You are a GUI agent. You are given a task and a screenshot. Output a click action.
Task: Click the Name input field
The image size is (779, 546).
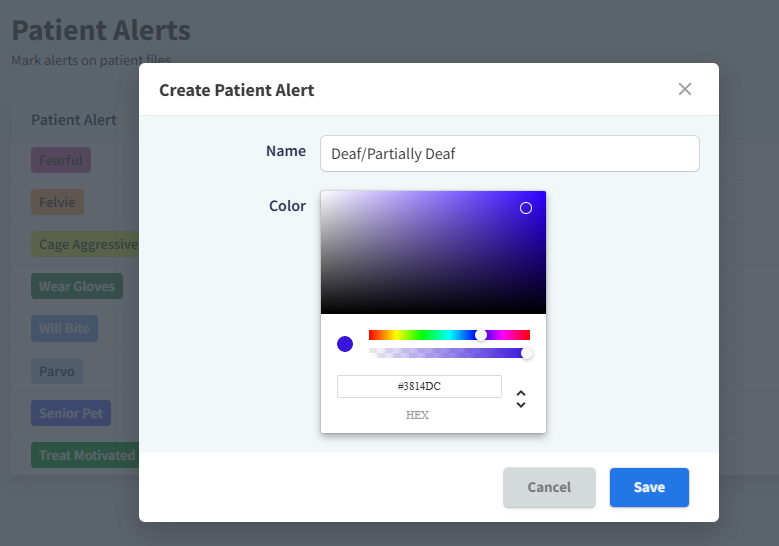(509, 154)
